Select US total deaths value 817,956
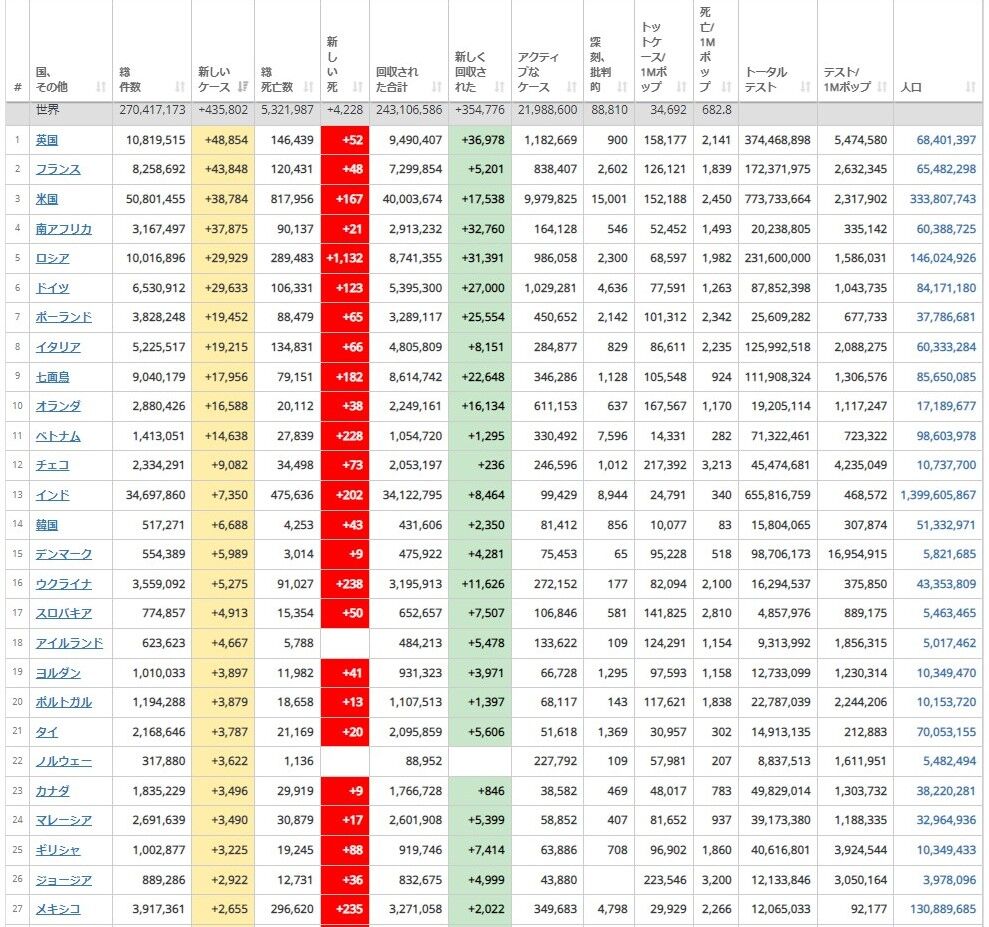 tap(292, 199)
